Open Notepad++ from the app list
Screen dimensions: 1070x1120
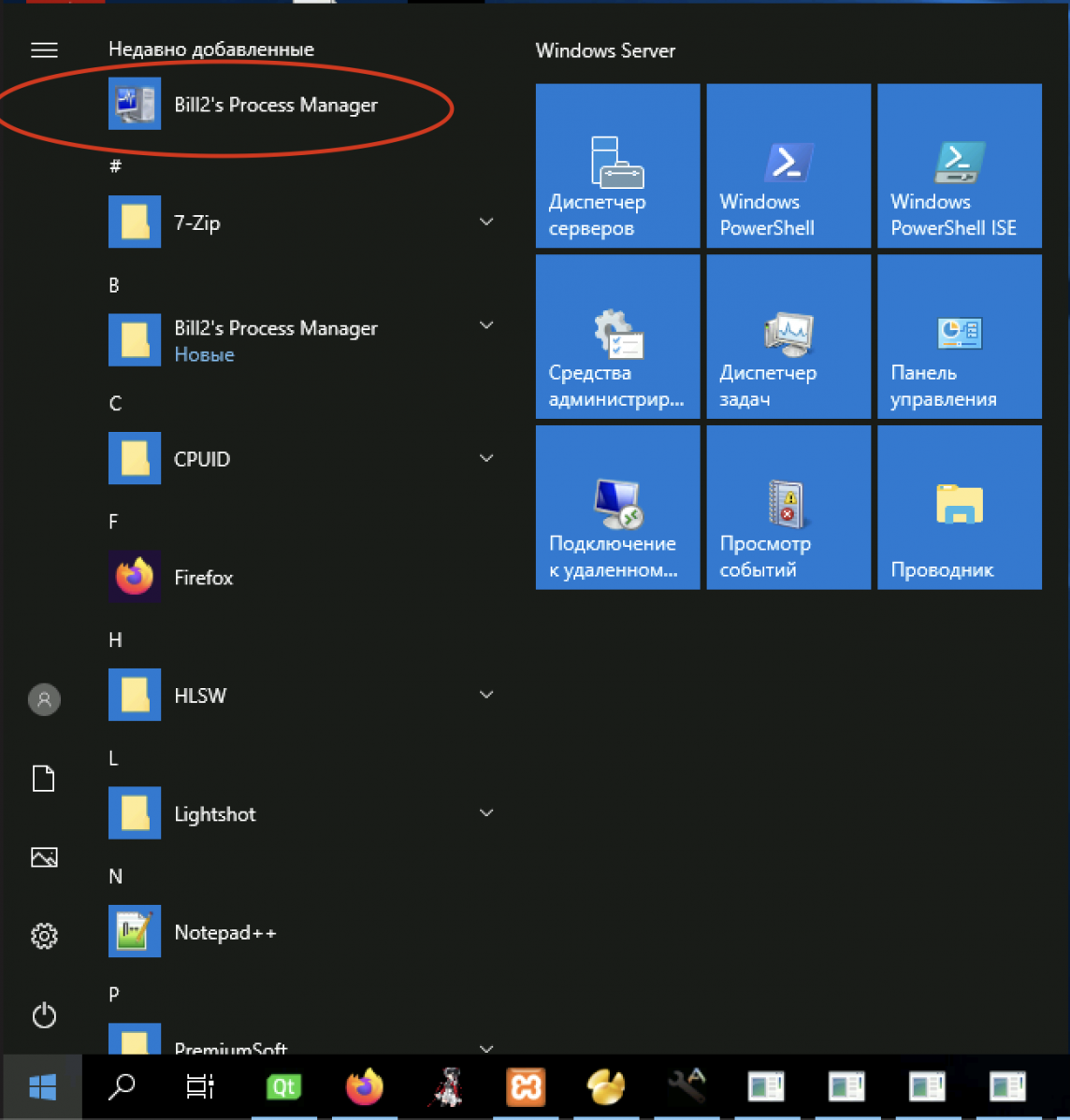pyautogui.click(x=224, y=932)
